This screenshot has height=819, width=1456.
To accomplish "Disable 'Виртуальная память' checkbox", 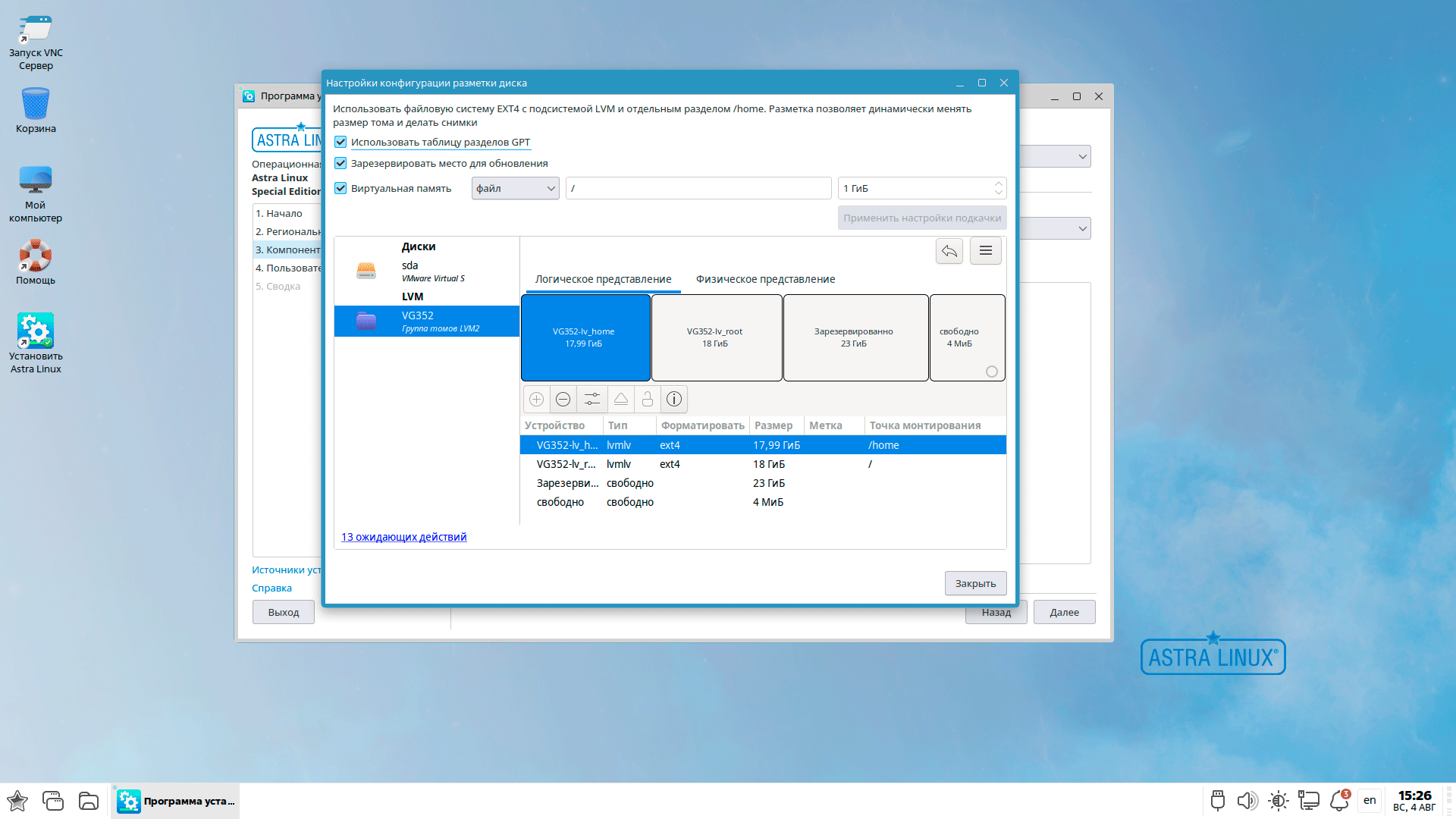I will coord(340,188).
